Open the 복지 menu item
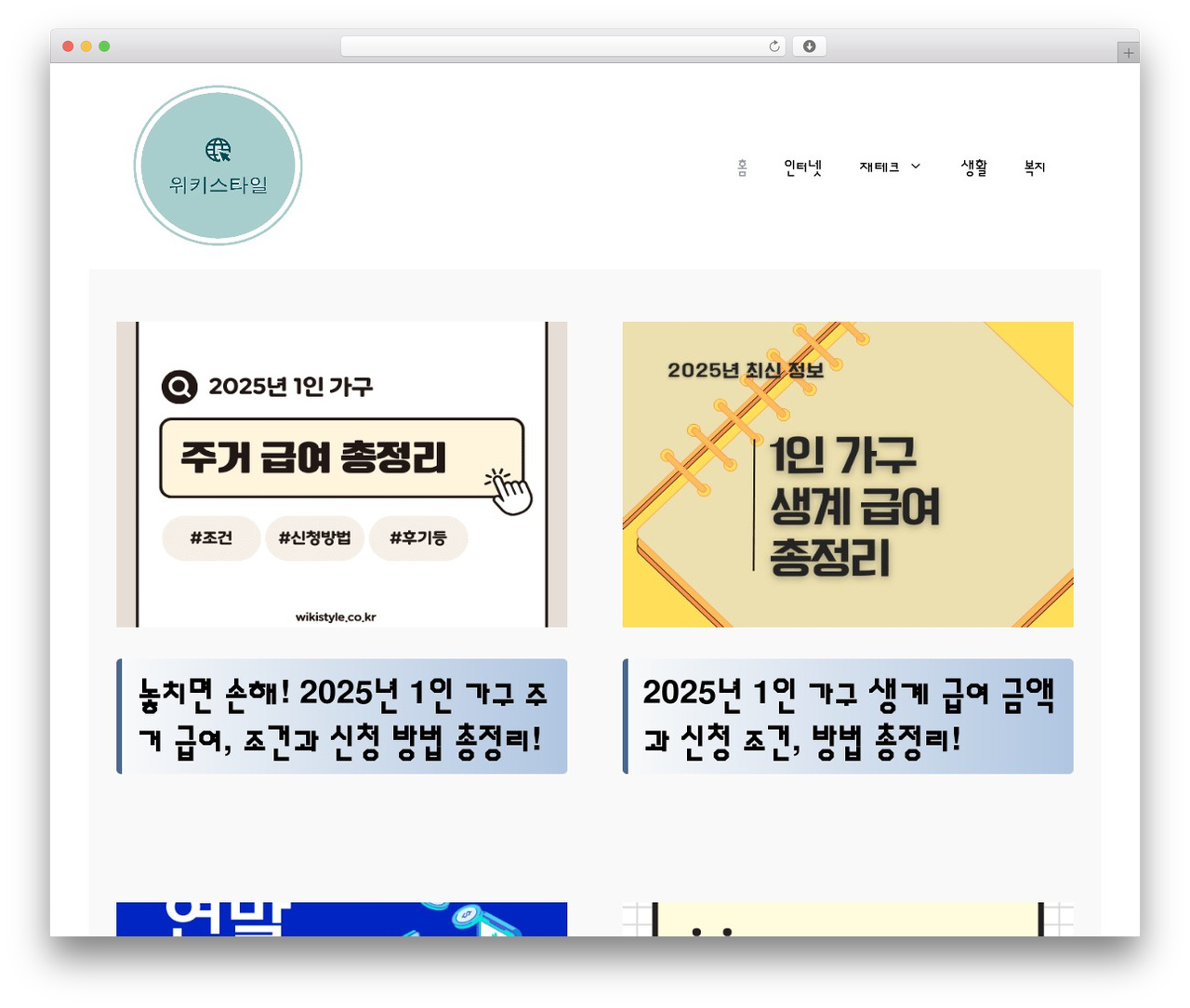The width and height of the screenshot is (1190, 1008). point(1035,167)
